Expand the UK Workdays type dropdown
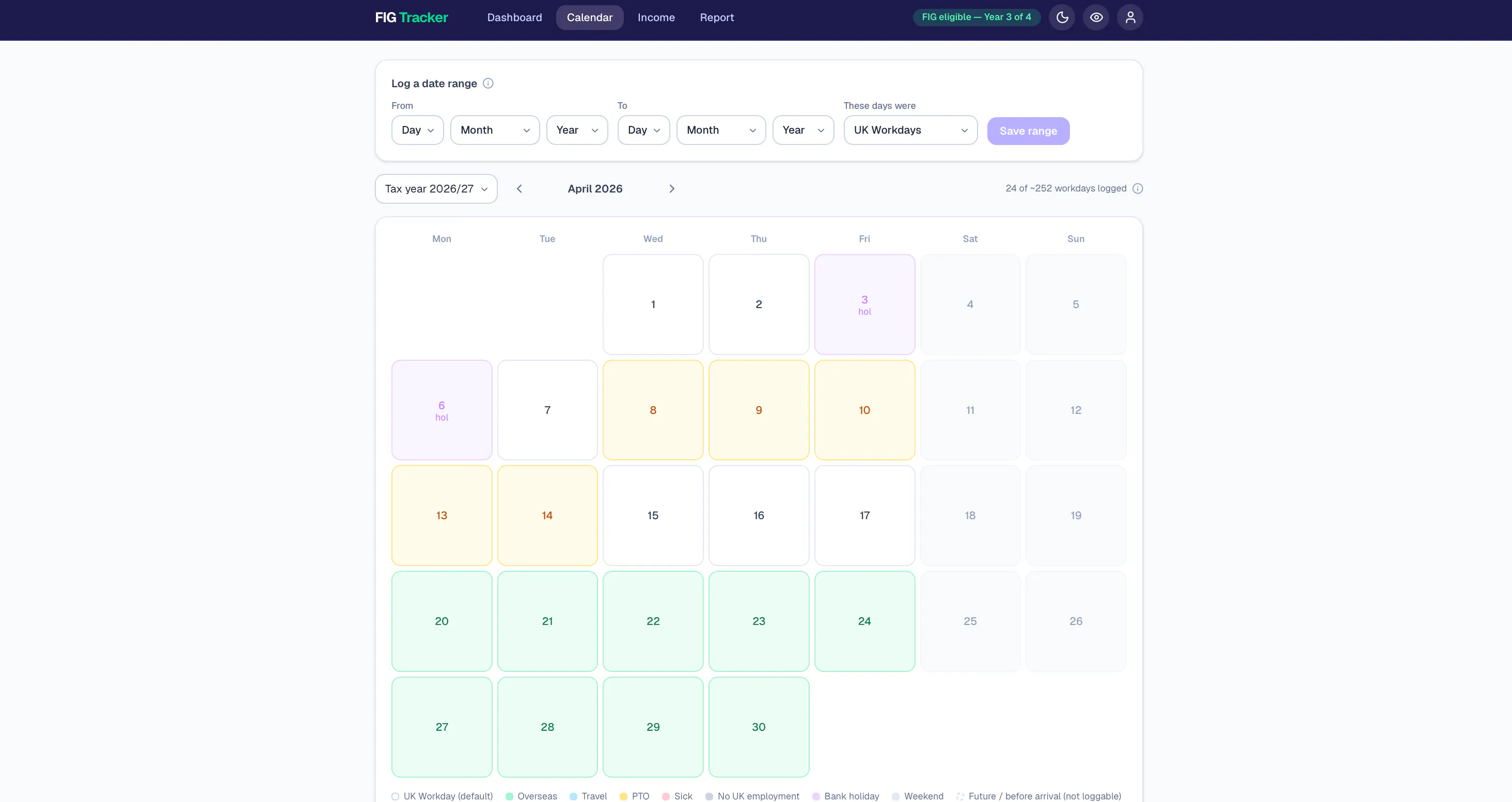Viewport: 1512px width, 802px height. tap(910, 130)
